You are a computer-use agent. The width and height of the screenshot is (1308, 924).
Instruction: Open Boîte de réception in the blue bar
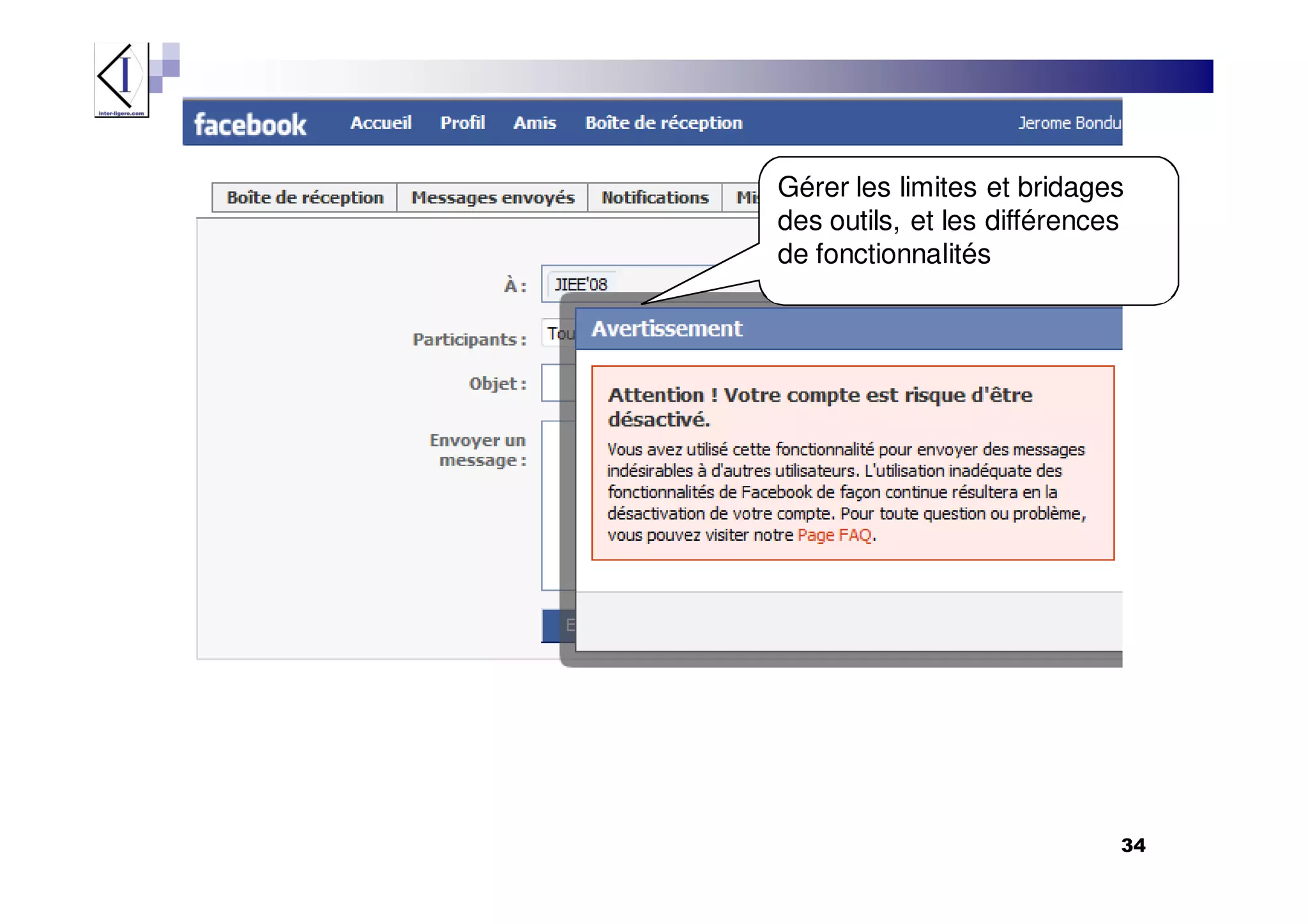(664, 123)
